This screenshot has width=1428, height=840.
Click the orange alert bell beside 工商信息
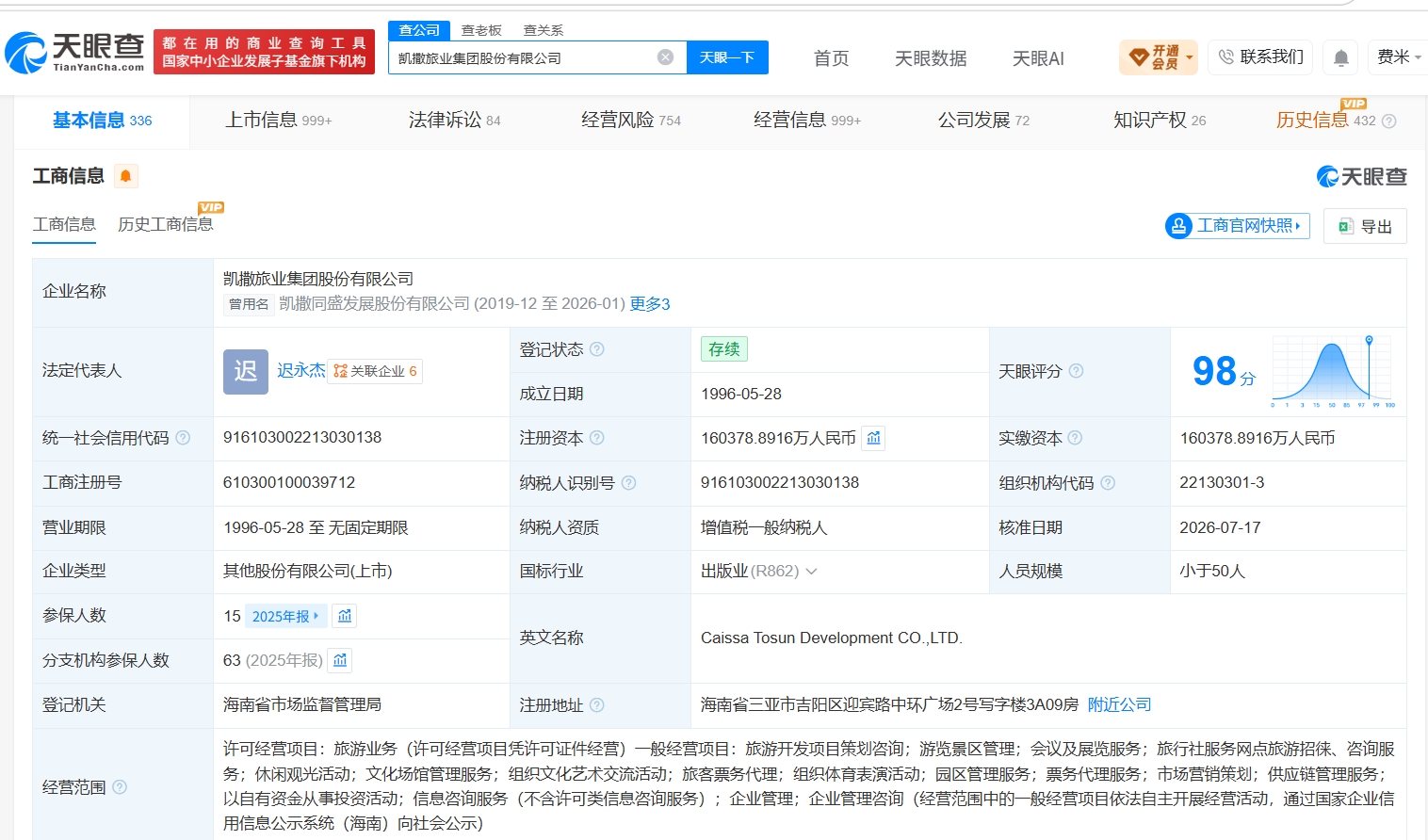coord(125,176)
